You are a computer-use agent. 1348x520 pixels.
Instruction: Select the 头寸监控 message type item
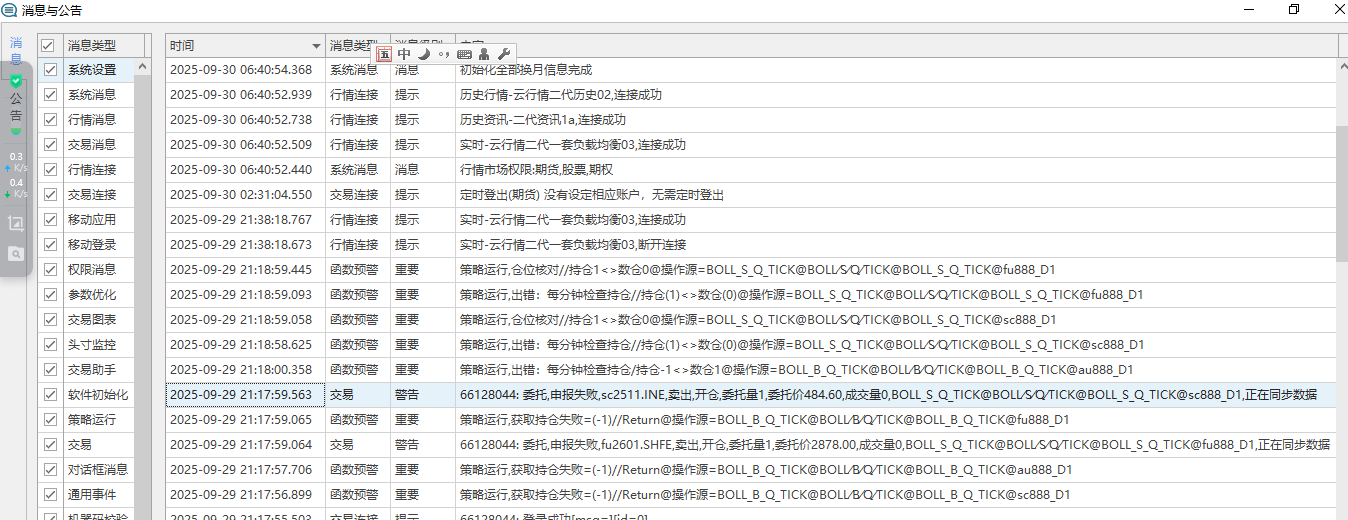click(x=92, y=345)
